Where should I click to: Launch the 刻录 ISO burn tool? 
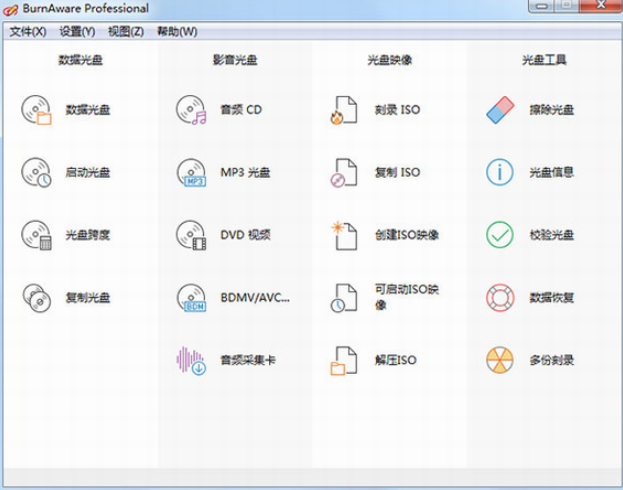click(x=344, y=110)
